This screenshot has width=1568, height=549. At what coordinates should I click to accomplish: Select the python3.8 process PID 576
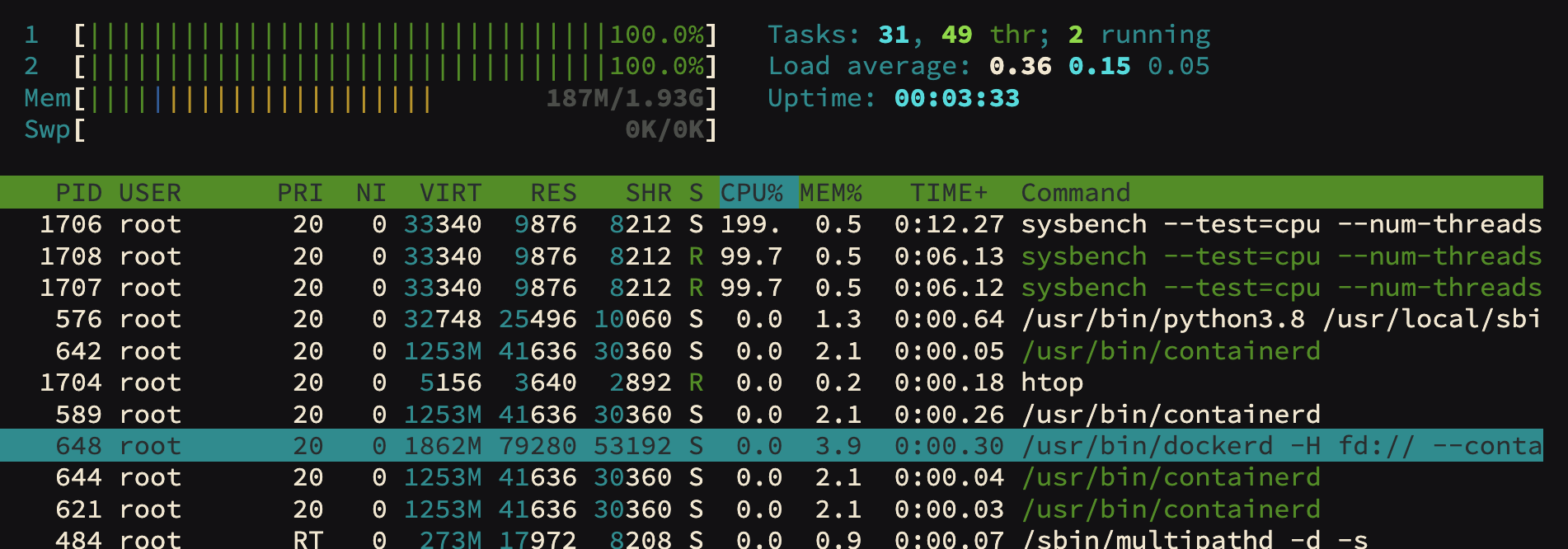point(772,319)
